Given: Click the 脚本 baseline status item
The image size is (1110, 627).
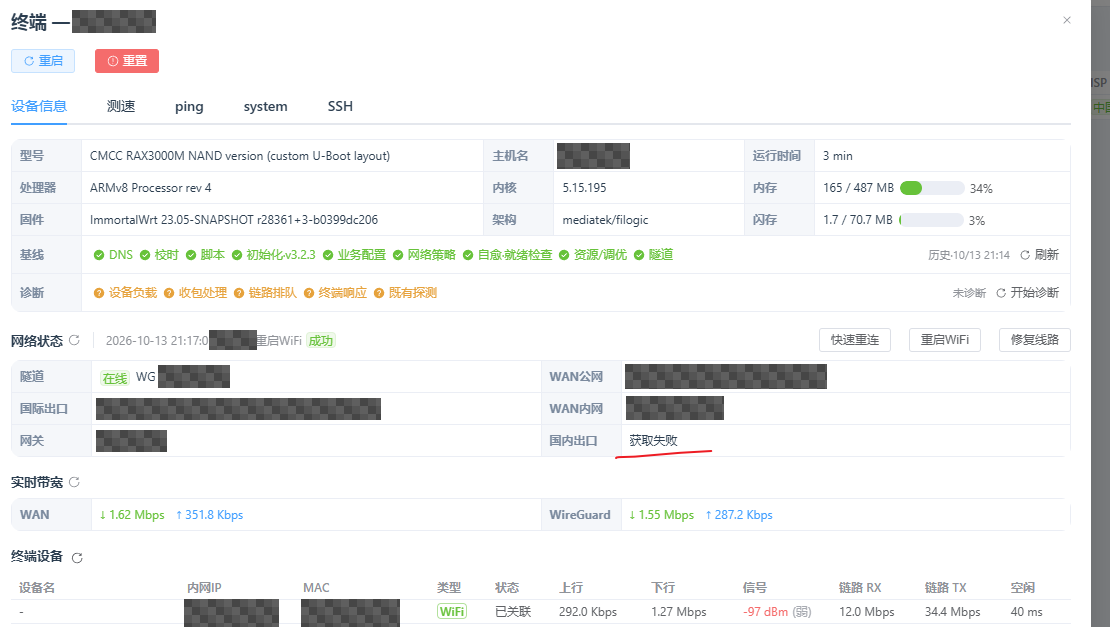Looking at the screenshot, I should tap(205, 255).
